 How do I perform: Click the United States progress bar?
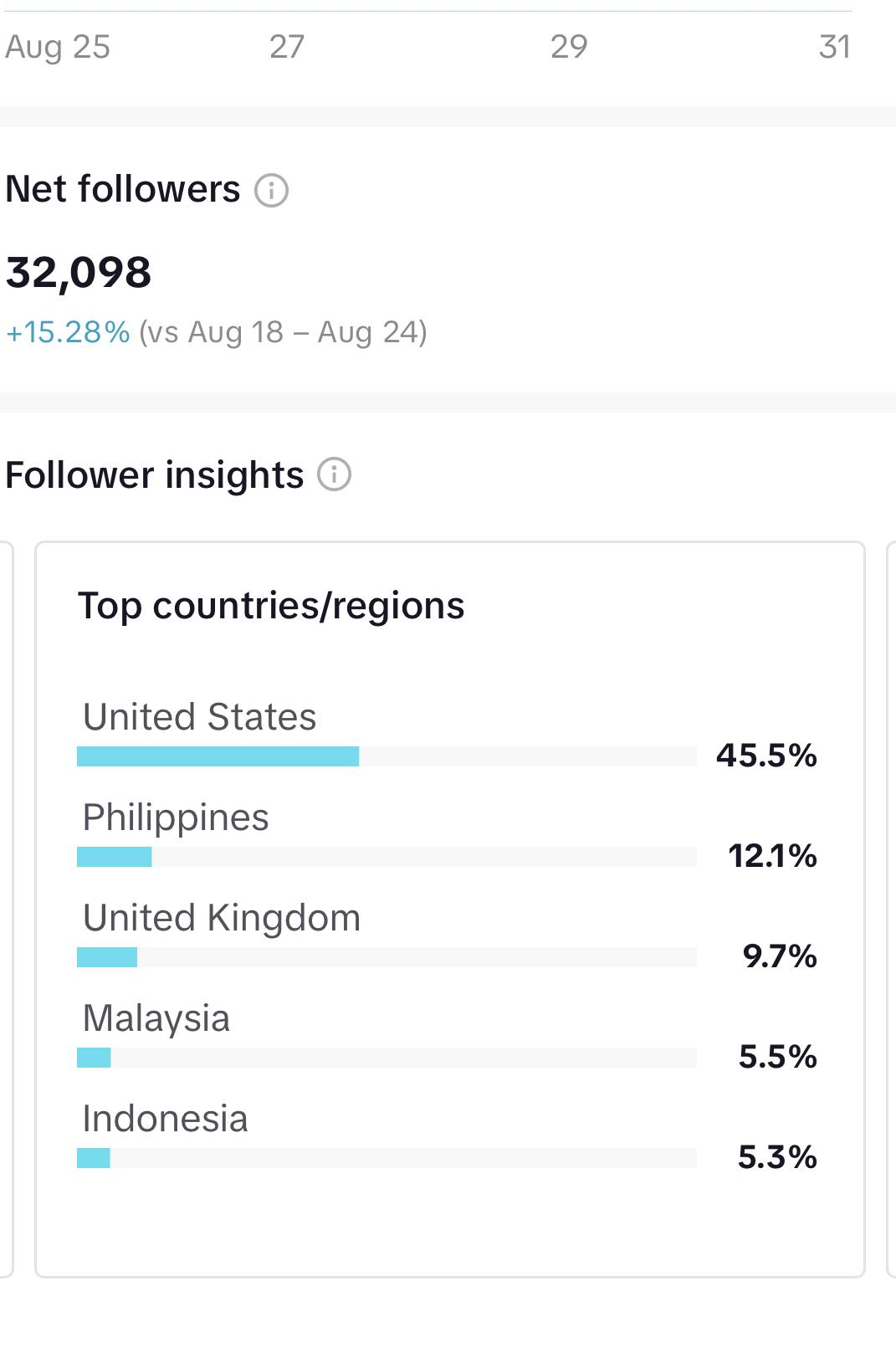click(387, 756)
